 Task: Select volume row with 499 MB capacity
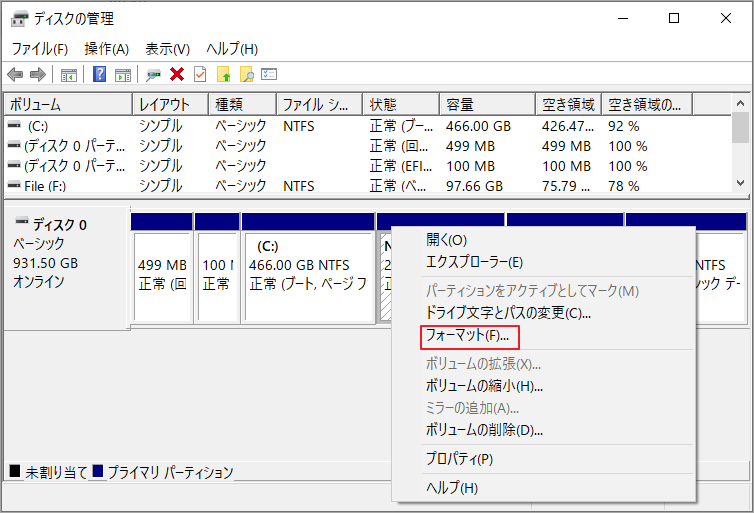coord(367,146)
